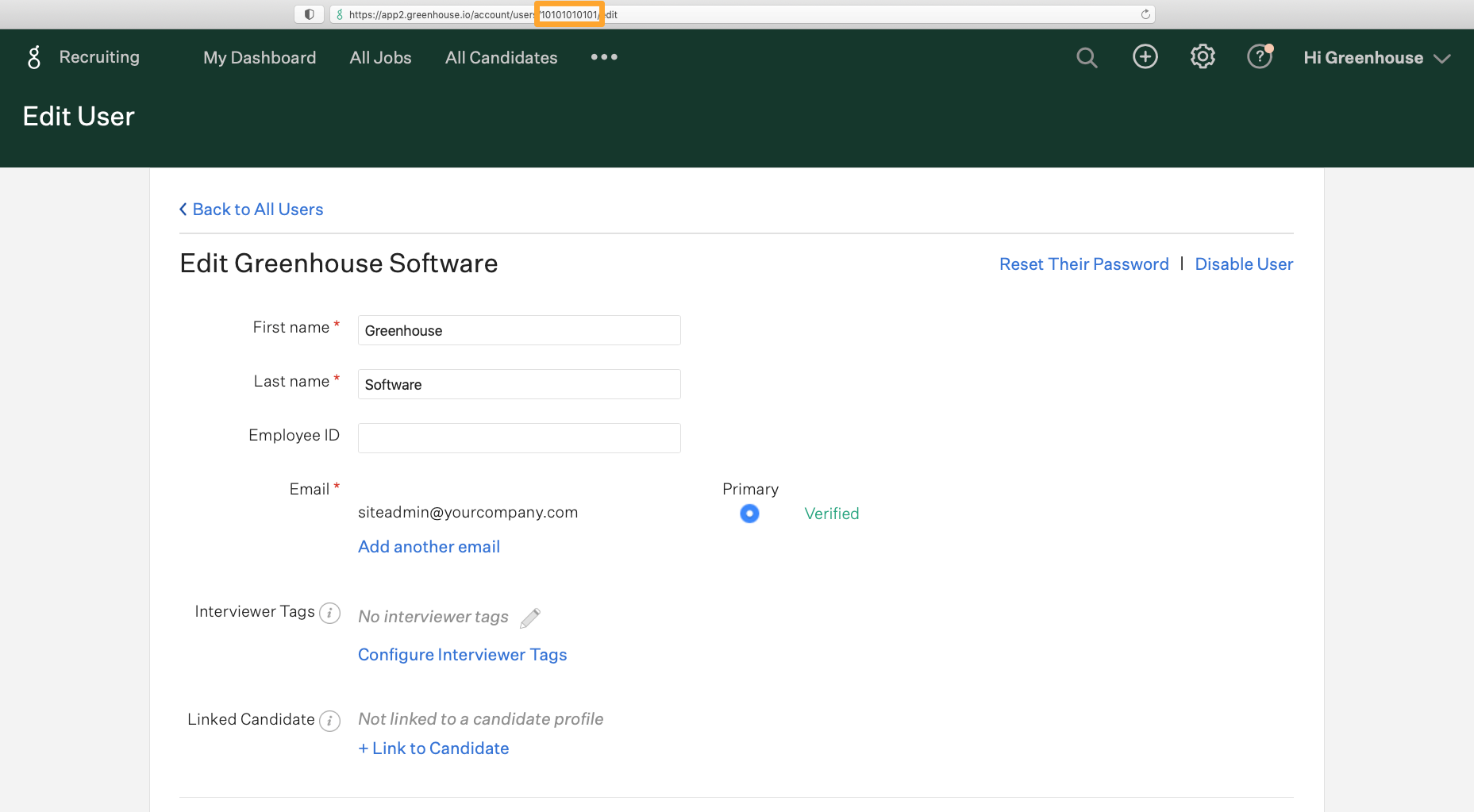Click the Interviewer Tags info icon
This screenshot has width=1474, height=812.
pyautogui.click(x=329, y=613)
